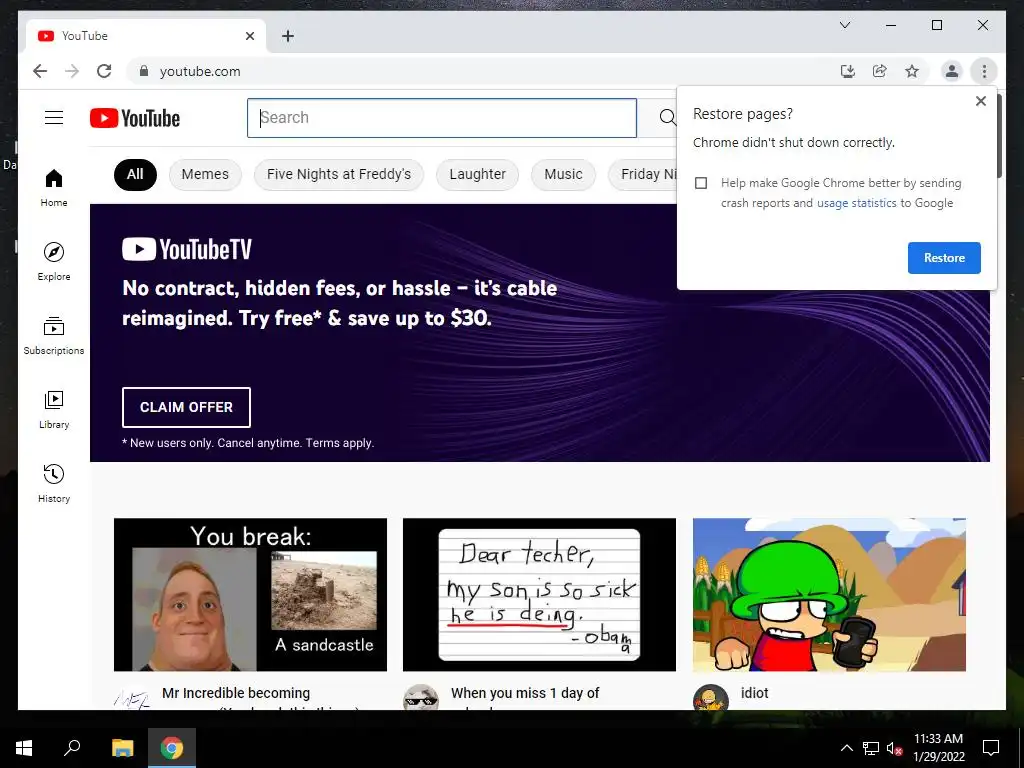The image size is (1024, 768).
Task: Click the Restore button
Action: pos(944,257)
